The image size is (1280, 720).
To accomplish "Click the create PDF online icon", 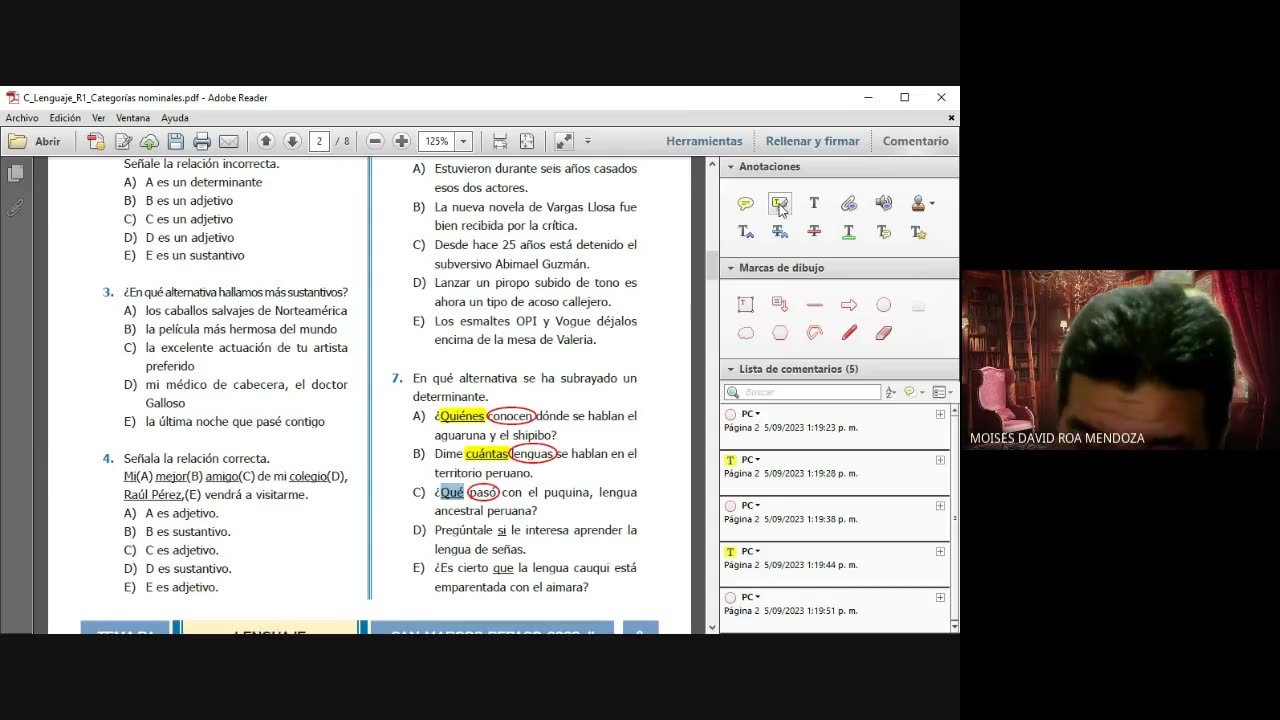I will pos(96,141).
